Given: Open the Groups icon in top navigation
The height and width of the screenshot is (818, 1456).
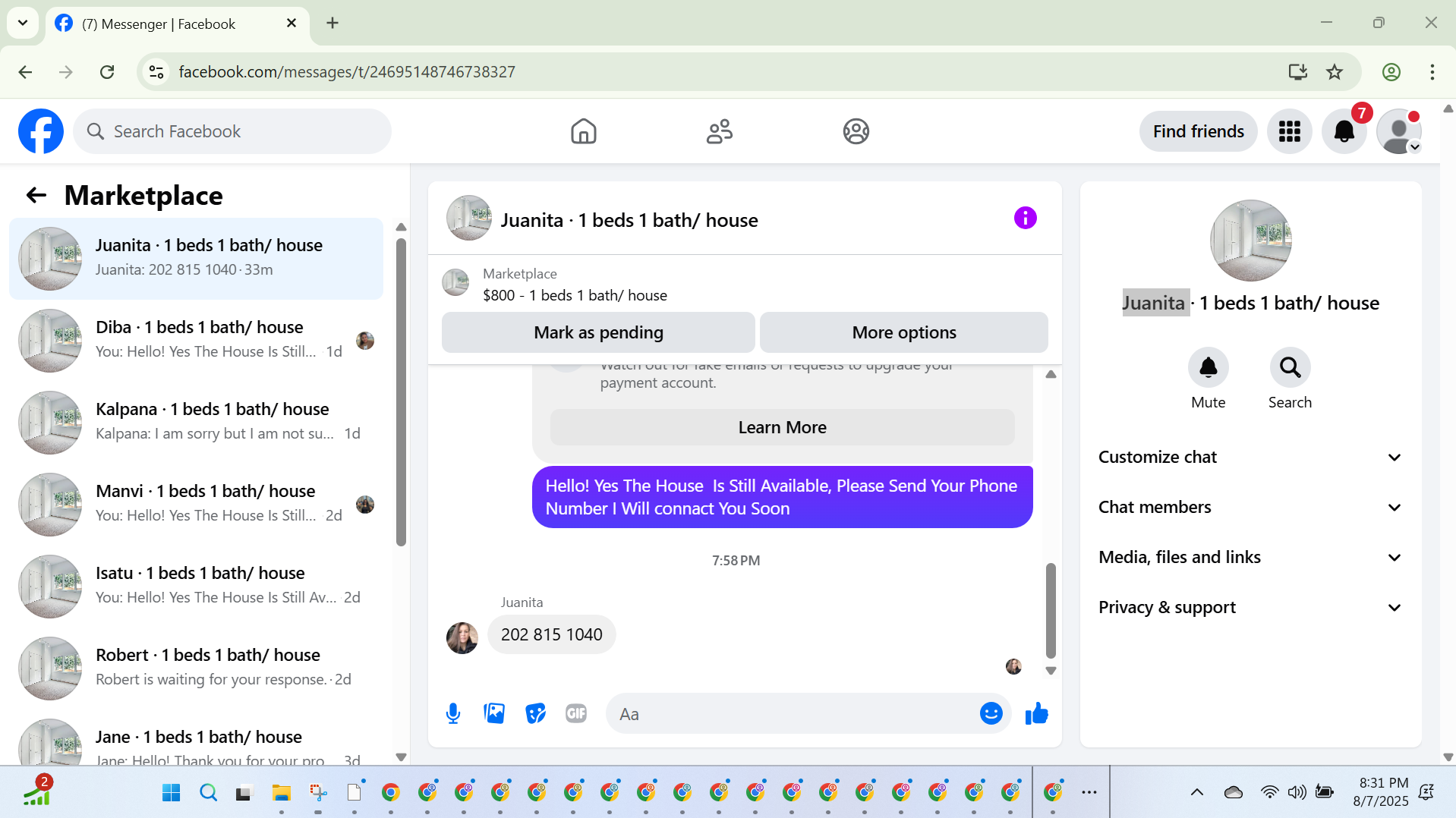Looking at the screenshot, I should [x=856, y=131].
